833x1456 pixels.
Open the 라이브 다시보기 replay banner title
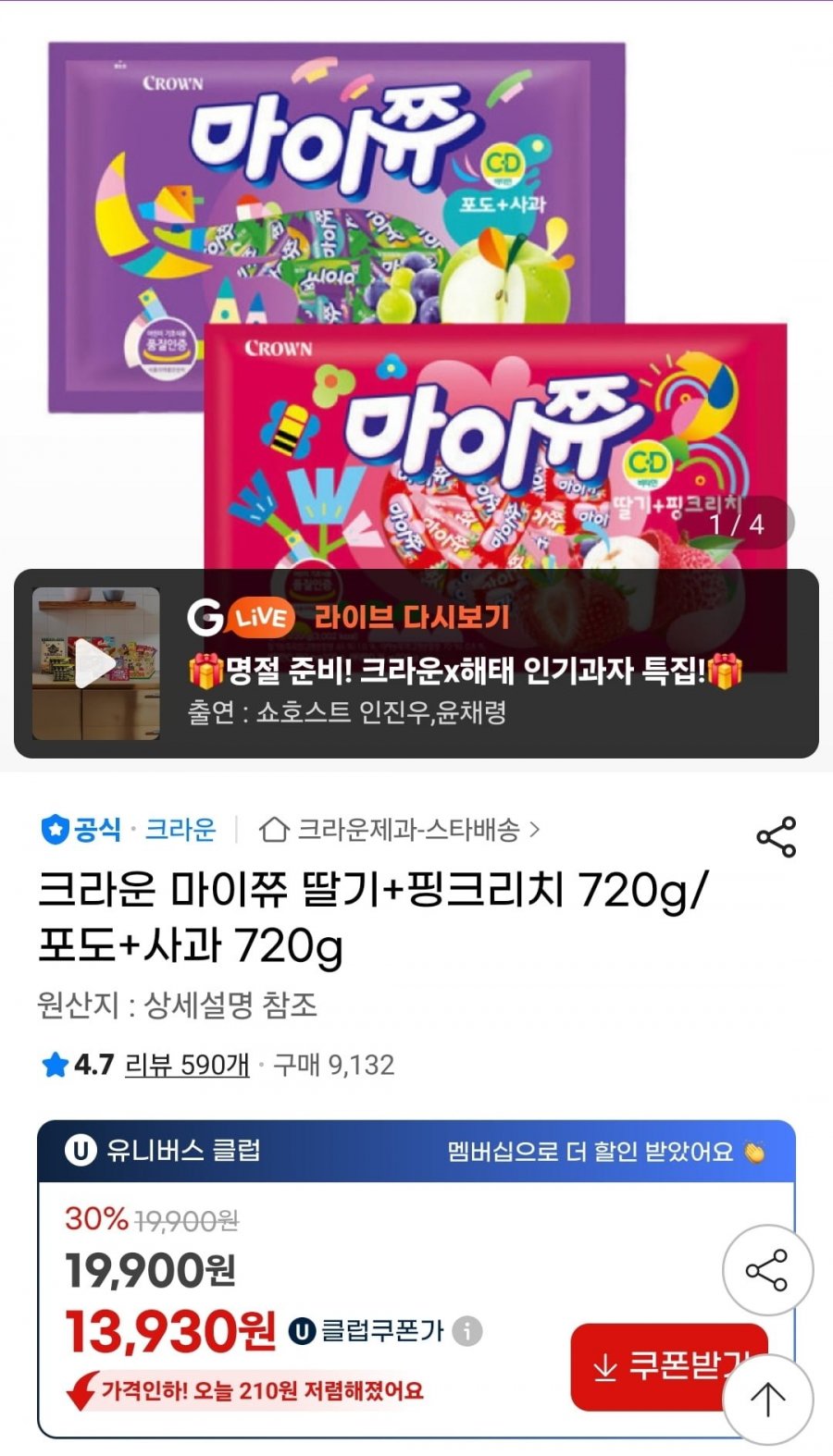pyautogui.click(x=412, y=617)
